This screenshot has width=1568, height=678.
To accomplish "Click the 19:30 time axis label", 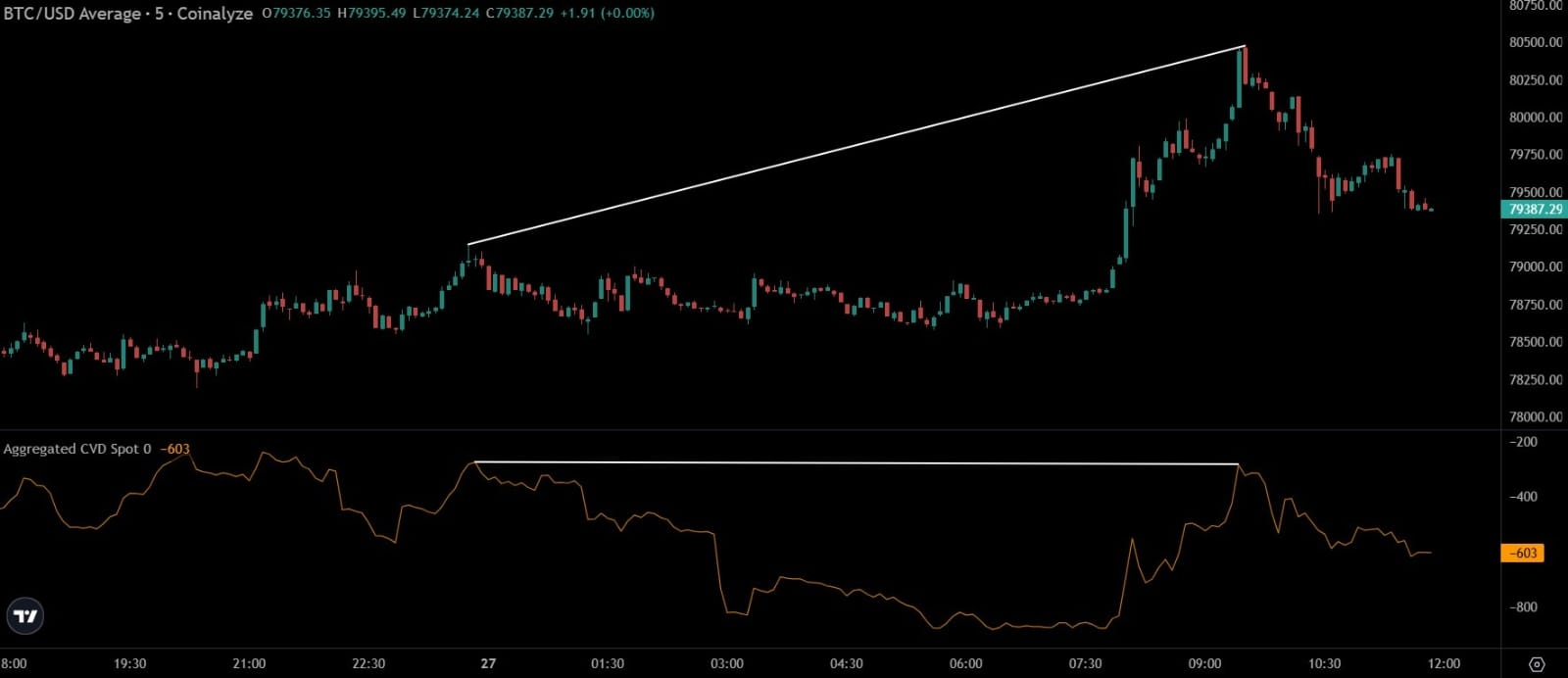I will pyautogui.click(x=129, y=663).
